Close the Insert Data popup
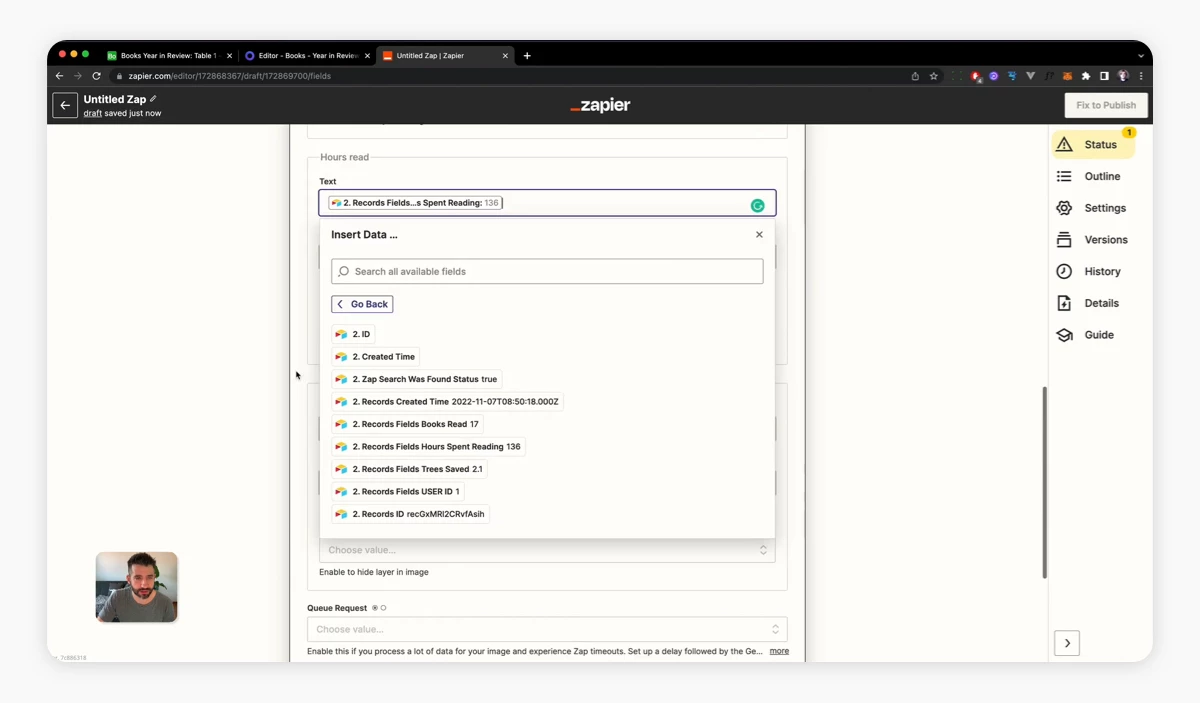 point(759,235)
